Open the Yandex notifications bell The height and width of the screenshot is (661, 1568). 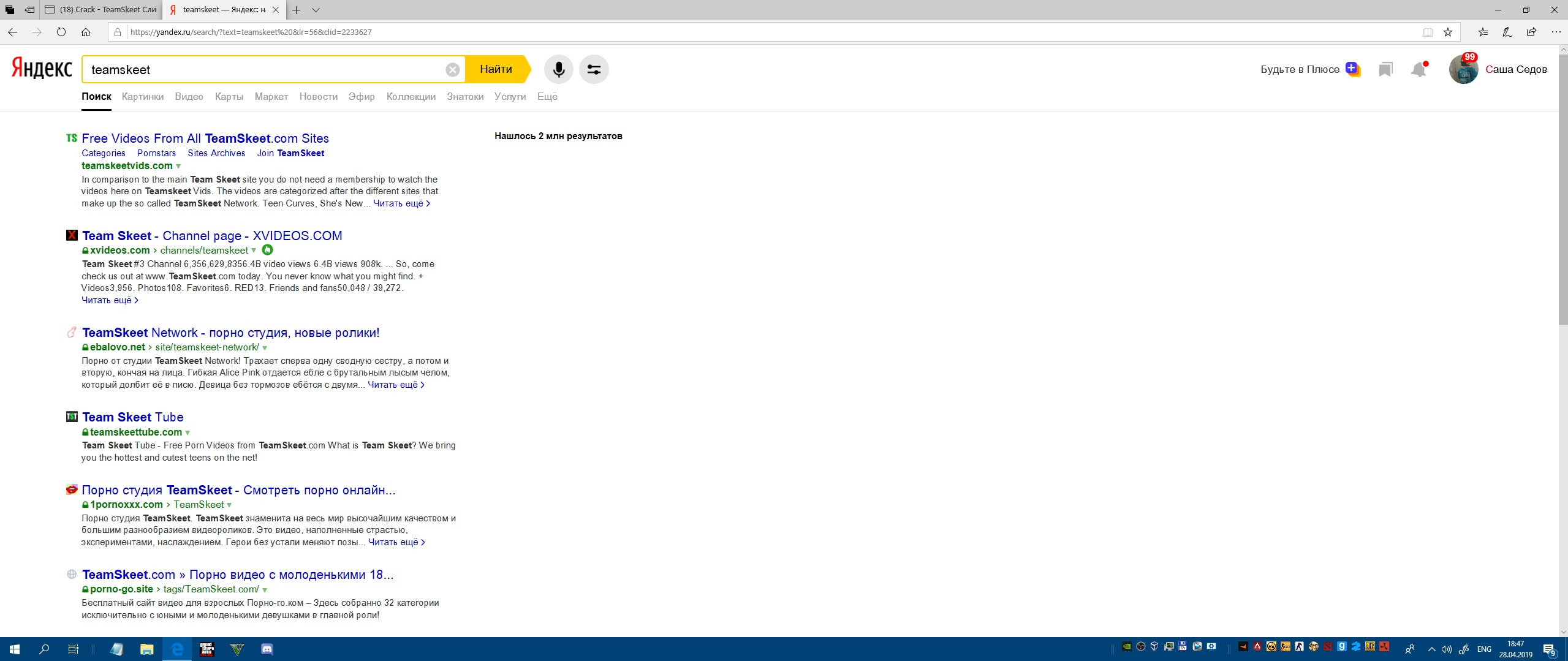tap(1418, 69)
